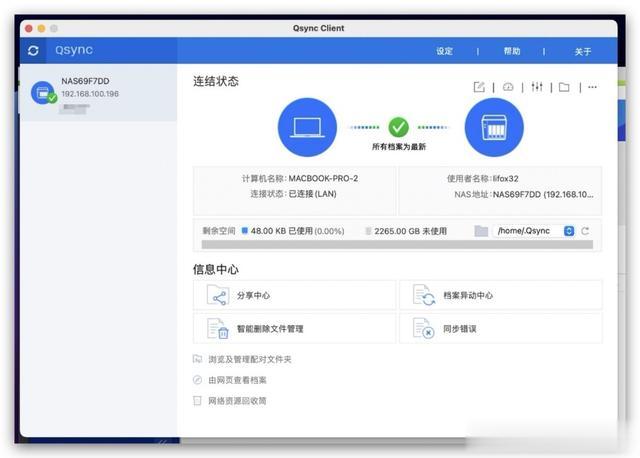The width and height of the screenshot is (640, 458).
Task: Click the laptop computer circle icon
Action: [x=307, y=127]
